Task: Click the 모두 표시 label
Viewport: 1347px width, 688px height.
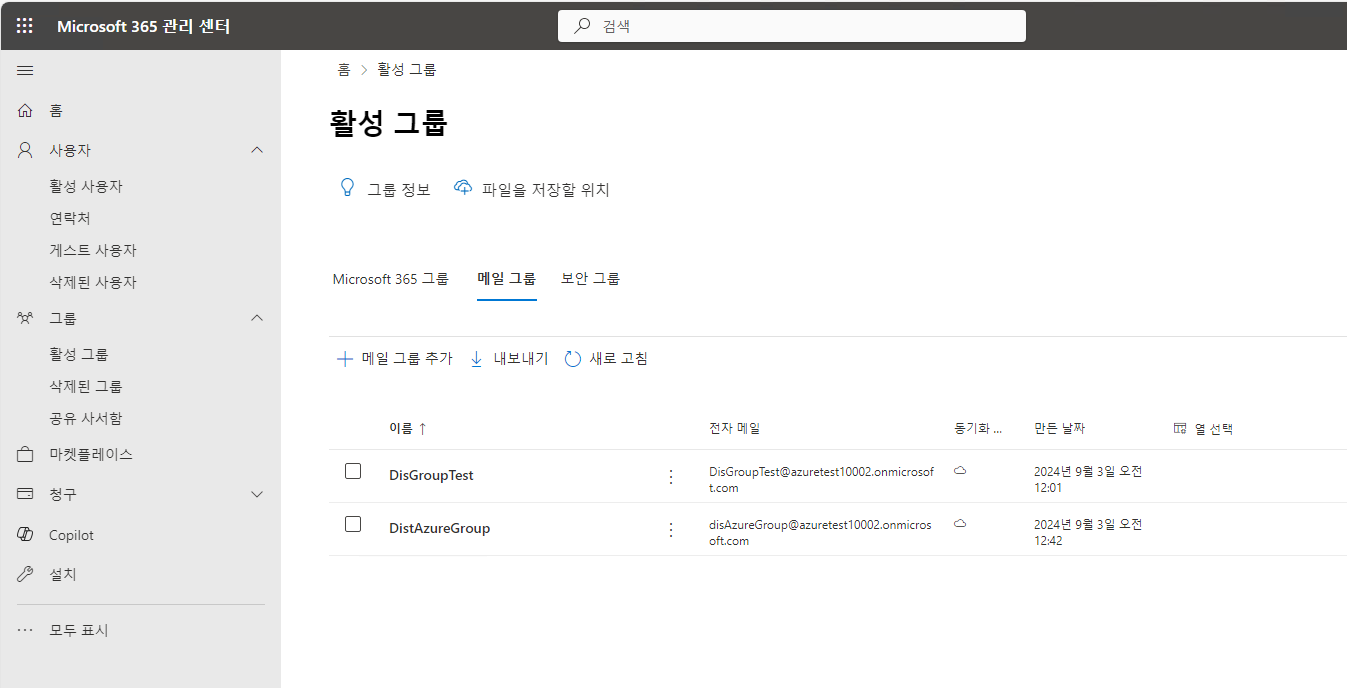Action: point(79,630)
